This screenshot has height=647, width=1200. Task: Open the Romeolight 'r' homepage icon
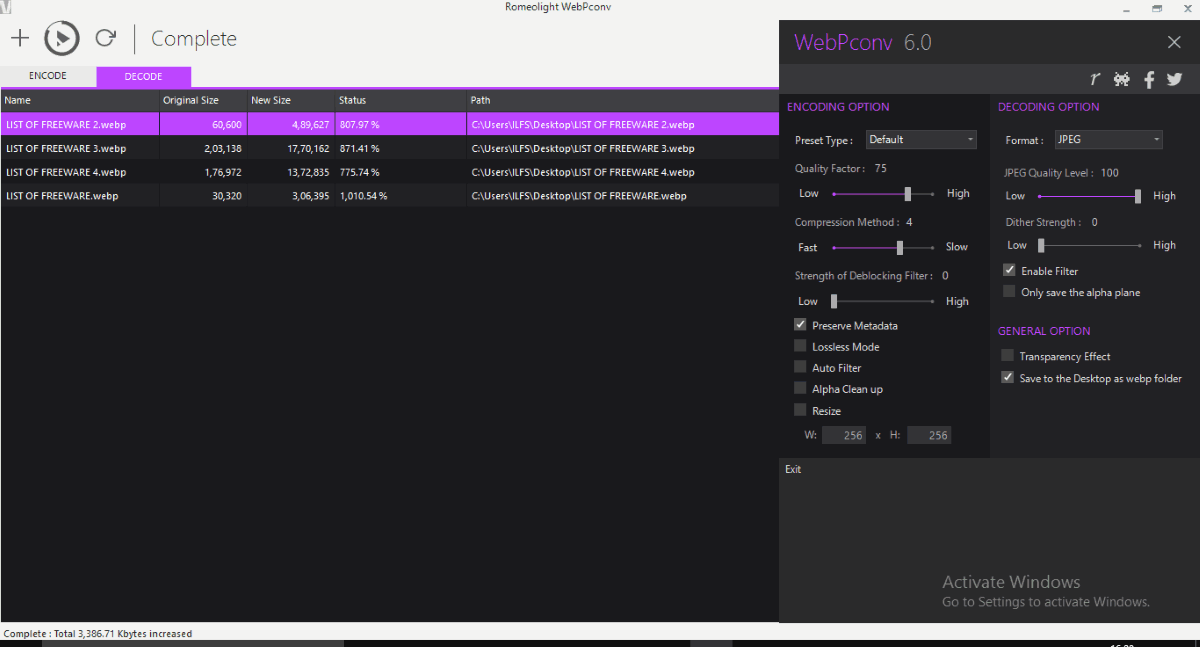pos(1095,80)
